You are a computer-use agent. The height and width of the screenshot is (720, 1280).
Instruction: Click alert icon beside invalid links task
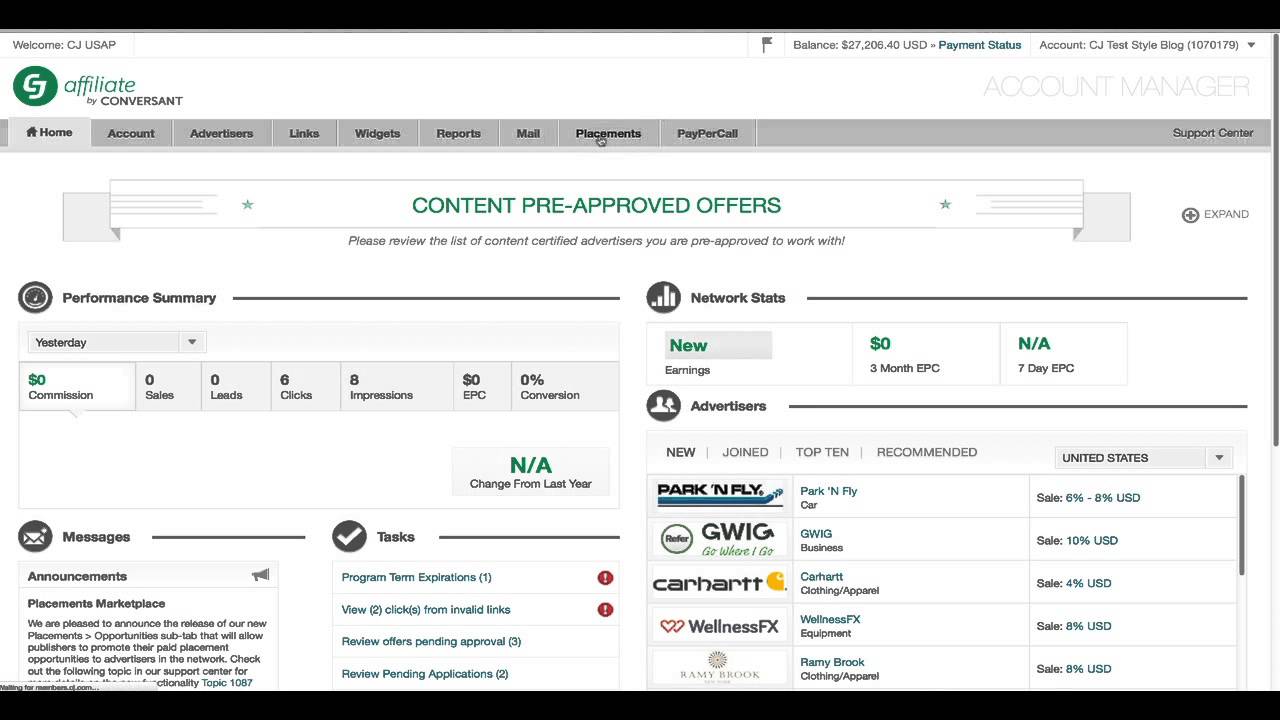click(x=605, y=610)
